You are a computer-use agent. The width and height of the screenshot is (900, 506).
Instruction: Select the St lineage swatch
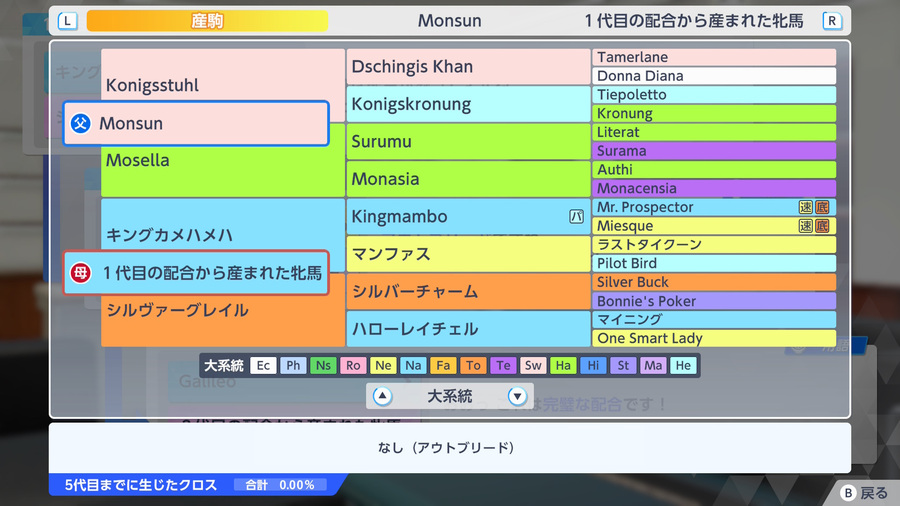(x=623, y=365)
